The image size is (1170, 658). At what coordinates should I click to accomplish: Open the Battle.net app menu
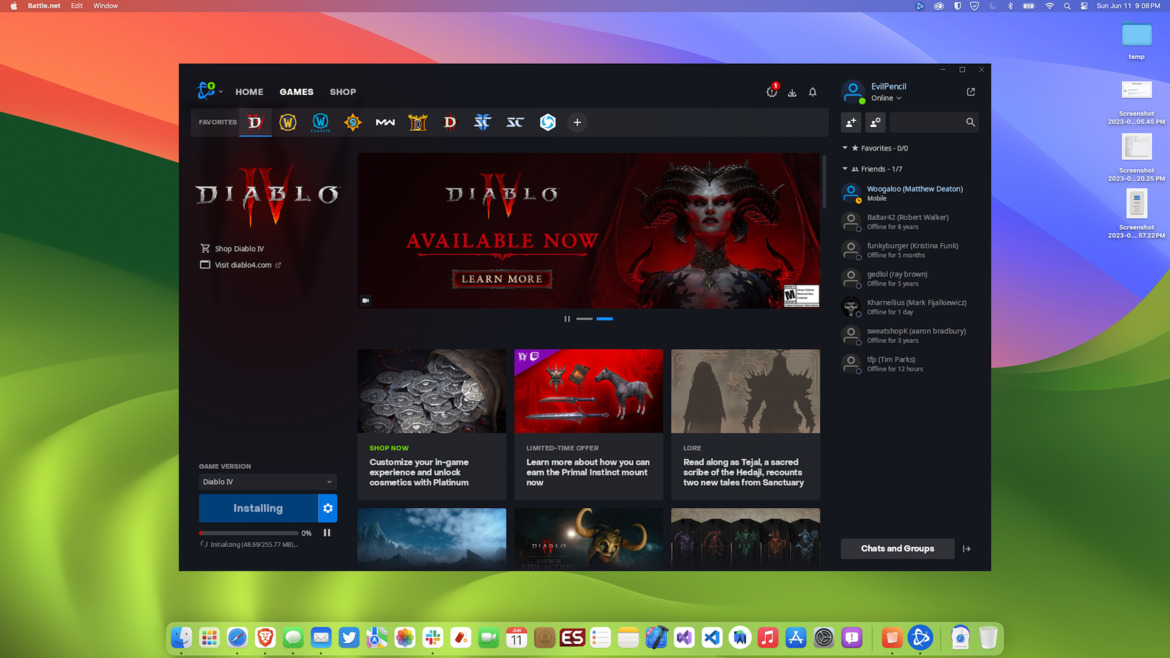44,6
